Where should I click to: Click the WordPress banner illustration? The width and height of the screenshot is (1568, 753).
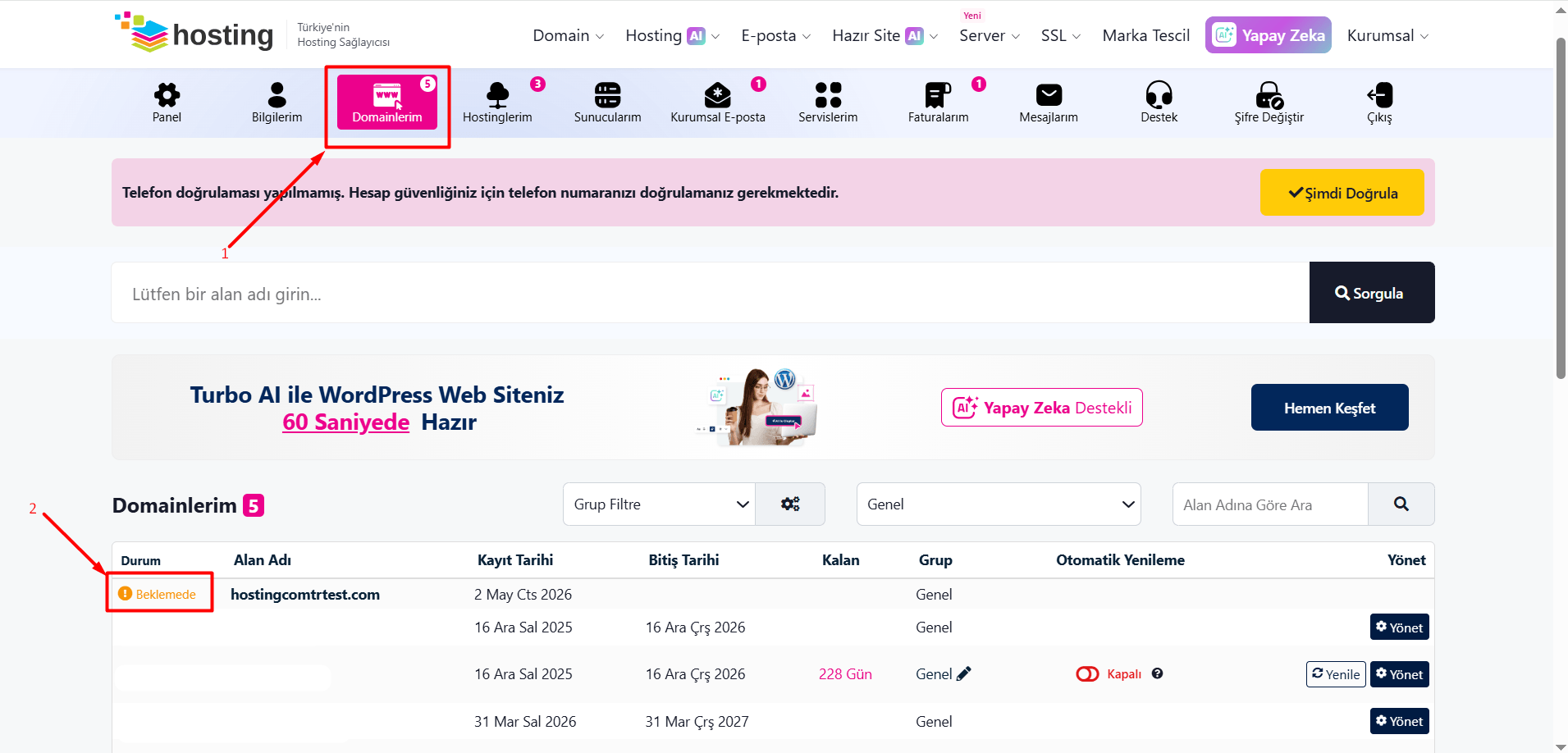(x=757, y=406)
